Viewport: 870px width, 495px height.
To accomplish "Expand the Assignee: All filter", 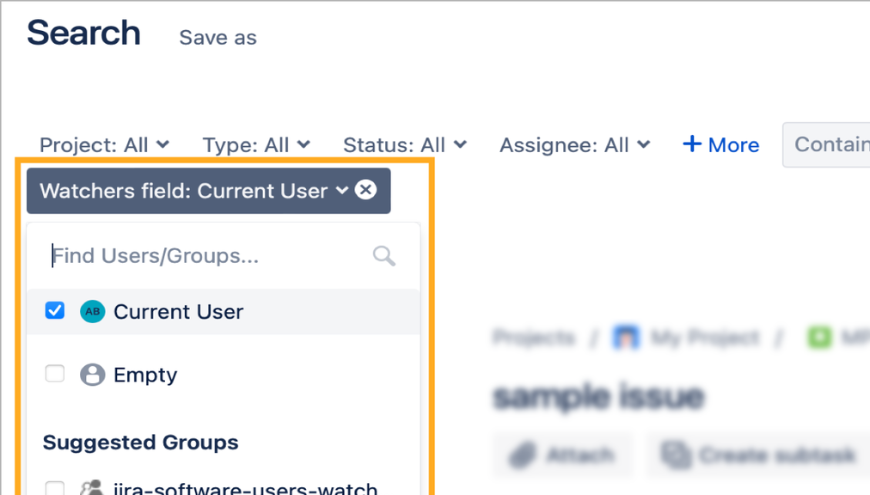I will pos(575,145).
